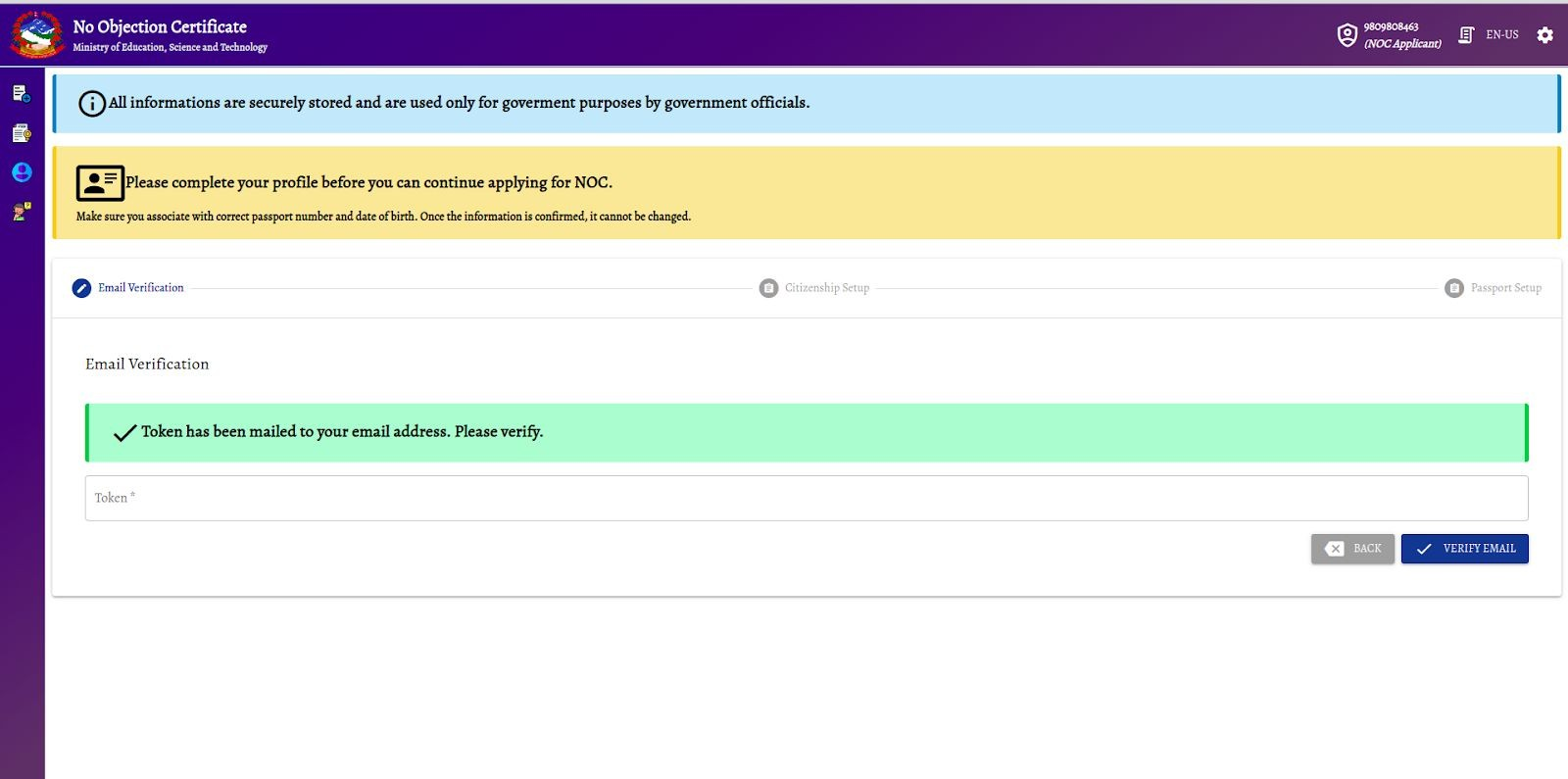Select the Email Verification step
This screenshot has width=1568, height=779.
coord(140,288)
